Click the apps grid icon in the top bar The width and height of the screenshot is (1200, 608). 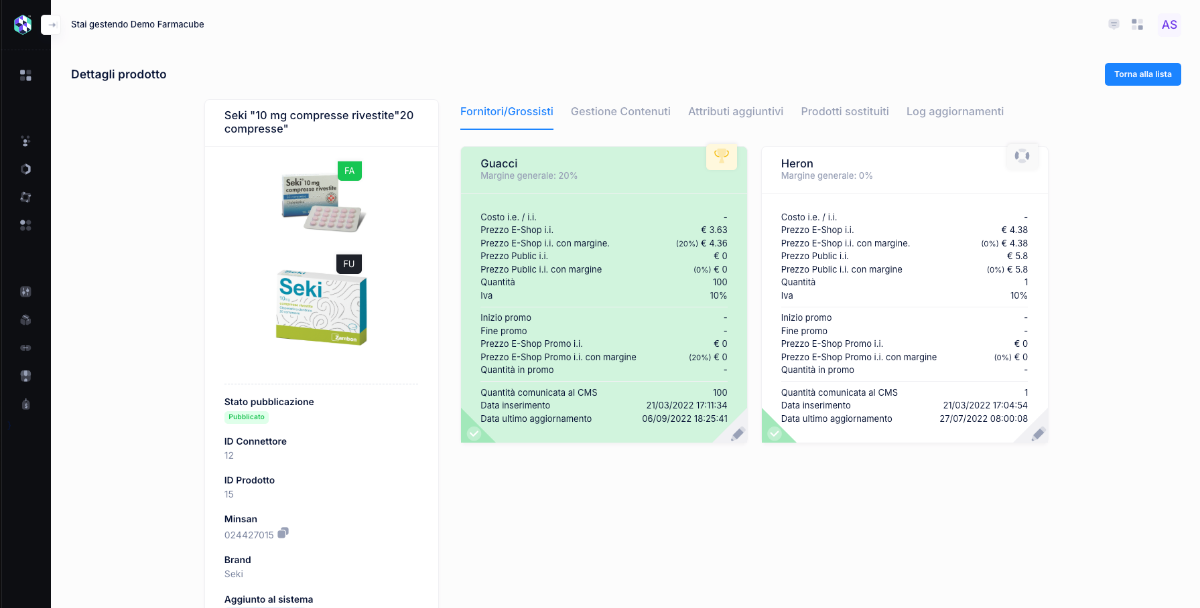click(1137, 24)
